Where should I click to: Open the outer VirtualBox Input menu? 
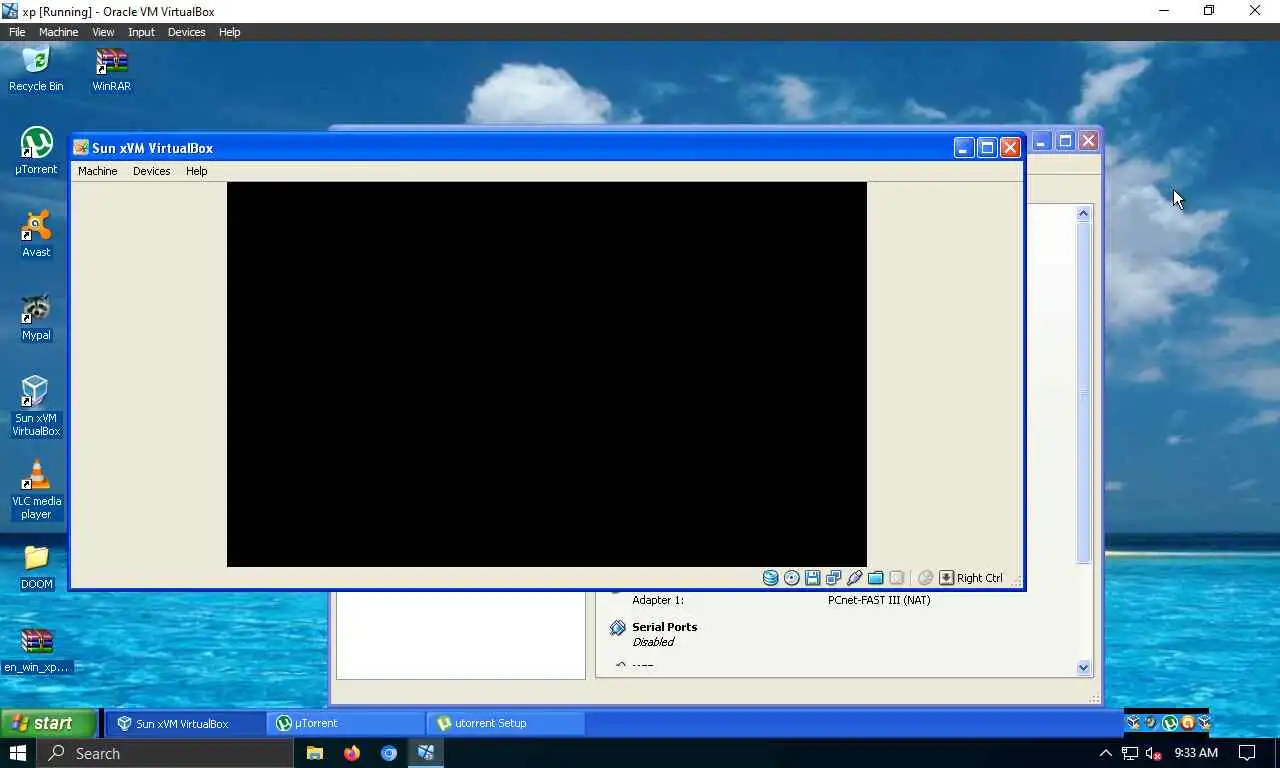coord(141,32)
